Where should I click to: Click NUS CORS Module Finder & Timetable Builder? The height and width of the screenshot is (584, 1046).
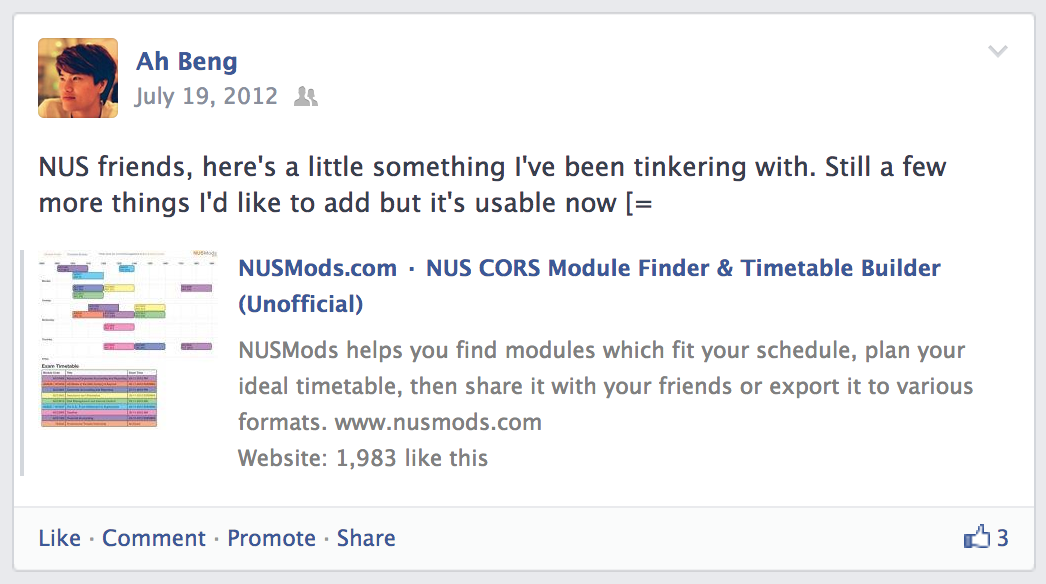[683, 268]
